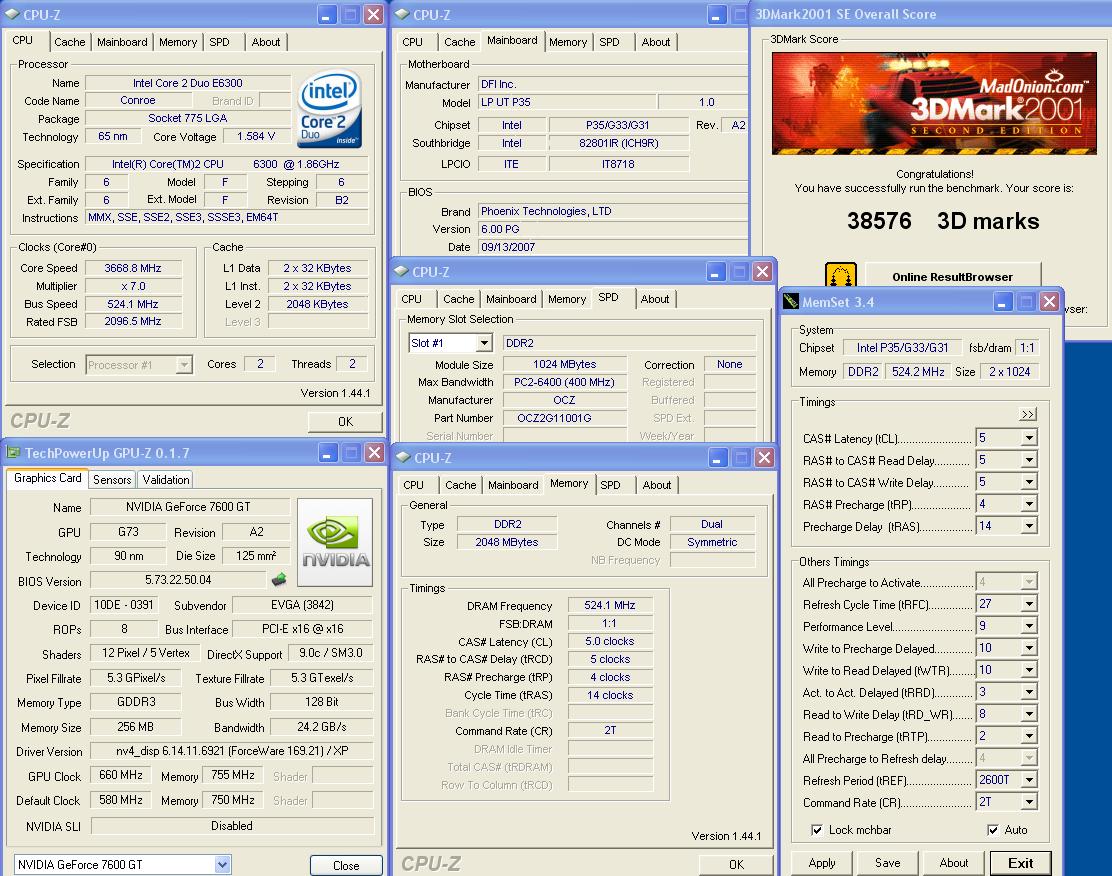1112x876 pixels.
Task: Click OK in the CPU-Z processor window
Action: click(x=345, y=421)
